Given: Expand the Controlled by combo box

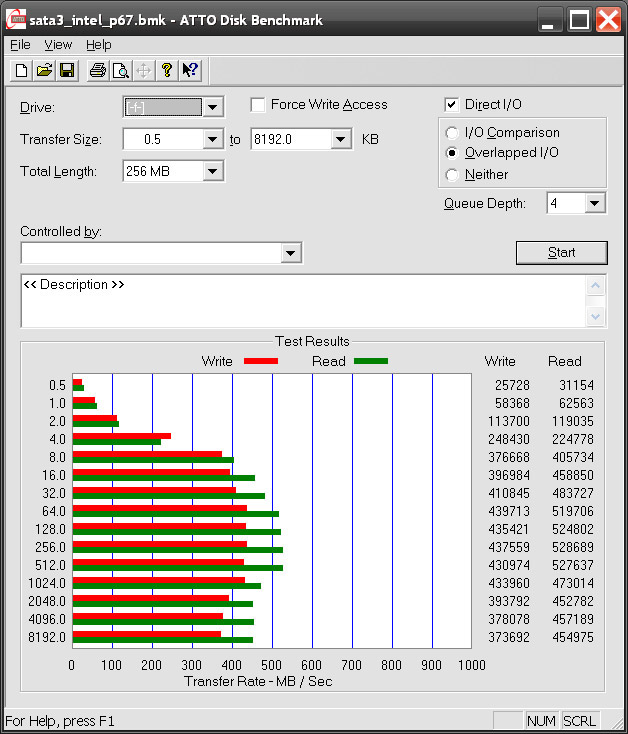Looking at the screenshot, I should [290, 253].
